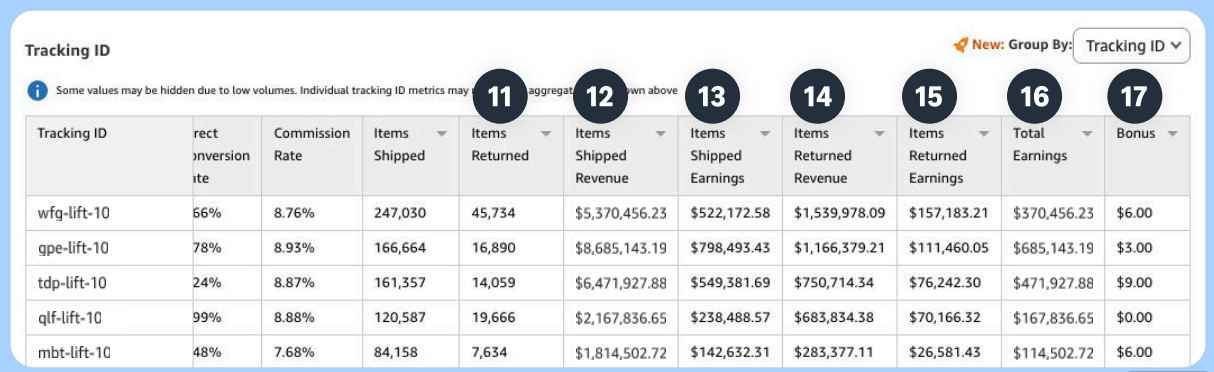Sort by Items Returned column arrow
This screenshot has width=1214, height=372.
[546, 134]
